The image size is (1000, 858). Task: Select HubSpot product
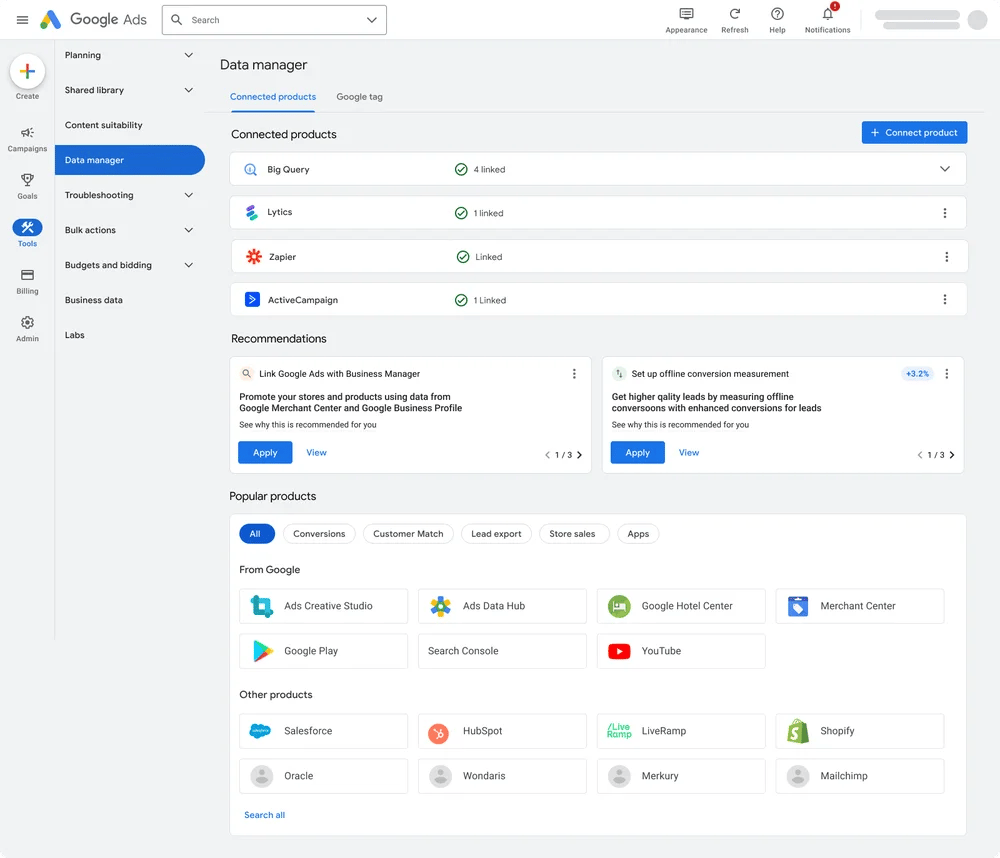[x=502, y=731]
